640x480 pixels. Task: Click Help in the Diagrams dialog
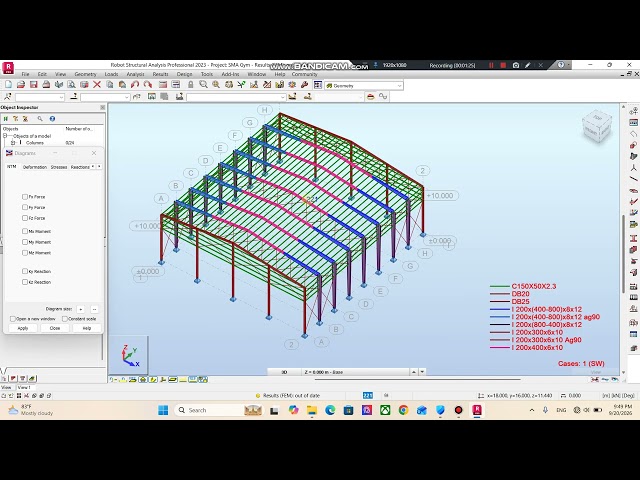click(87, 328)
